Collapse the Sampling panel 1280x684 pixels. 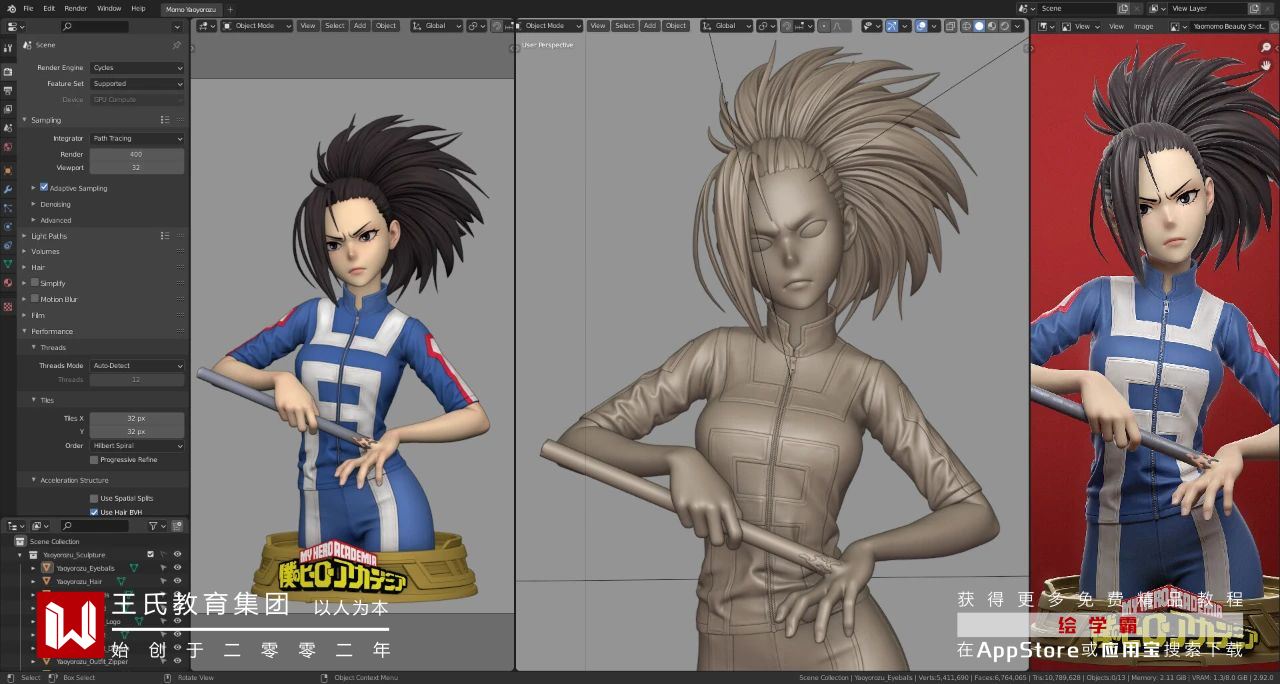[x=25, y=120]
